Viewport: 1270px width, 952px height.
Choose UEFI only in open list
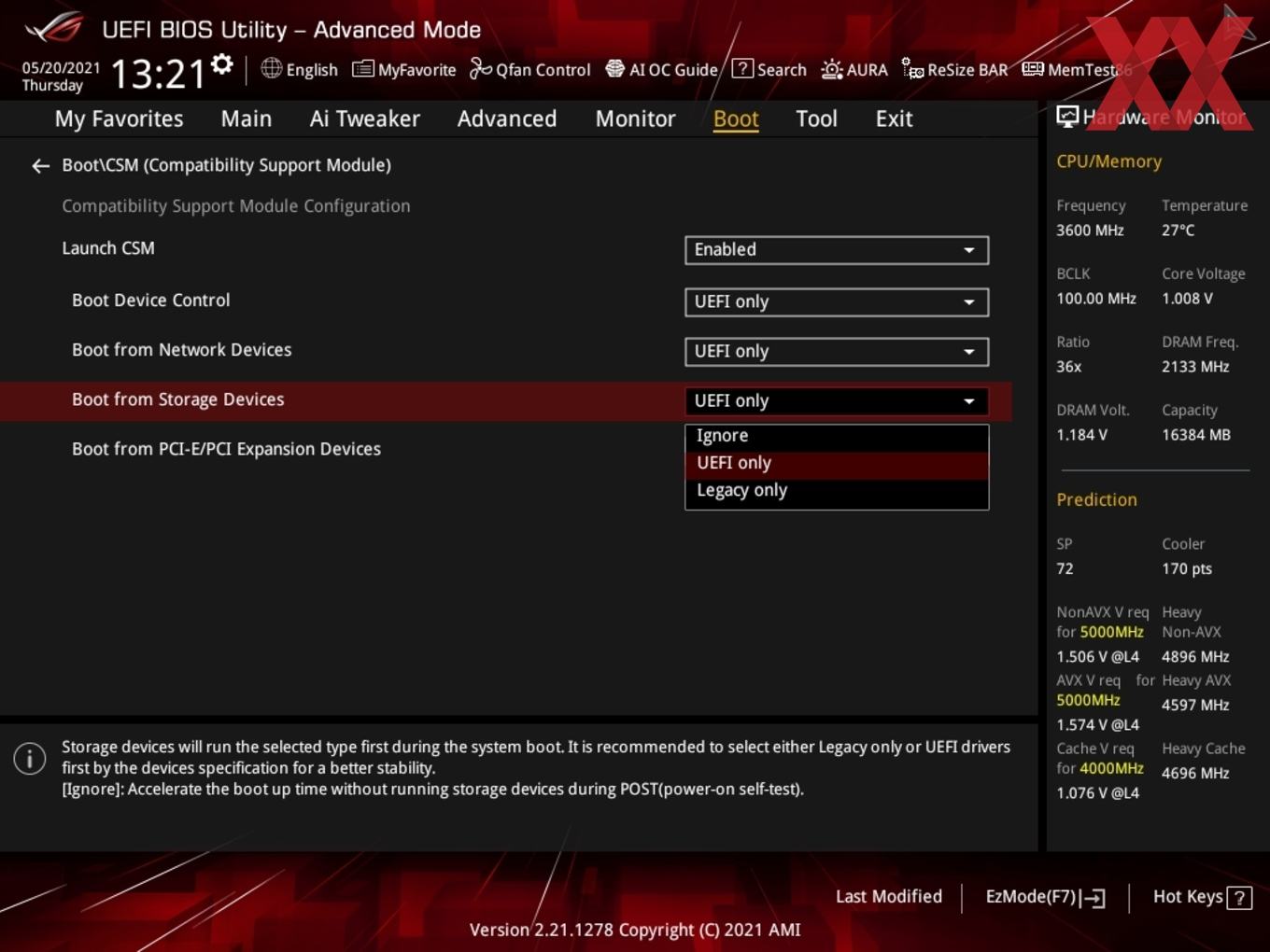pyautogui.click(x=837, y=463)
